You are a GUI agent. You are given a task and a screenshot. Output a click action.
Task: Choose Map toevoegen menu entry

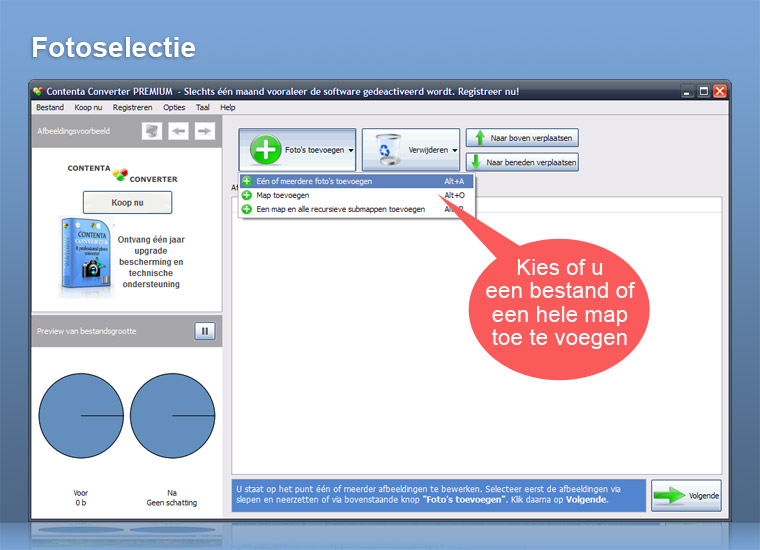[x=356, y=195]
